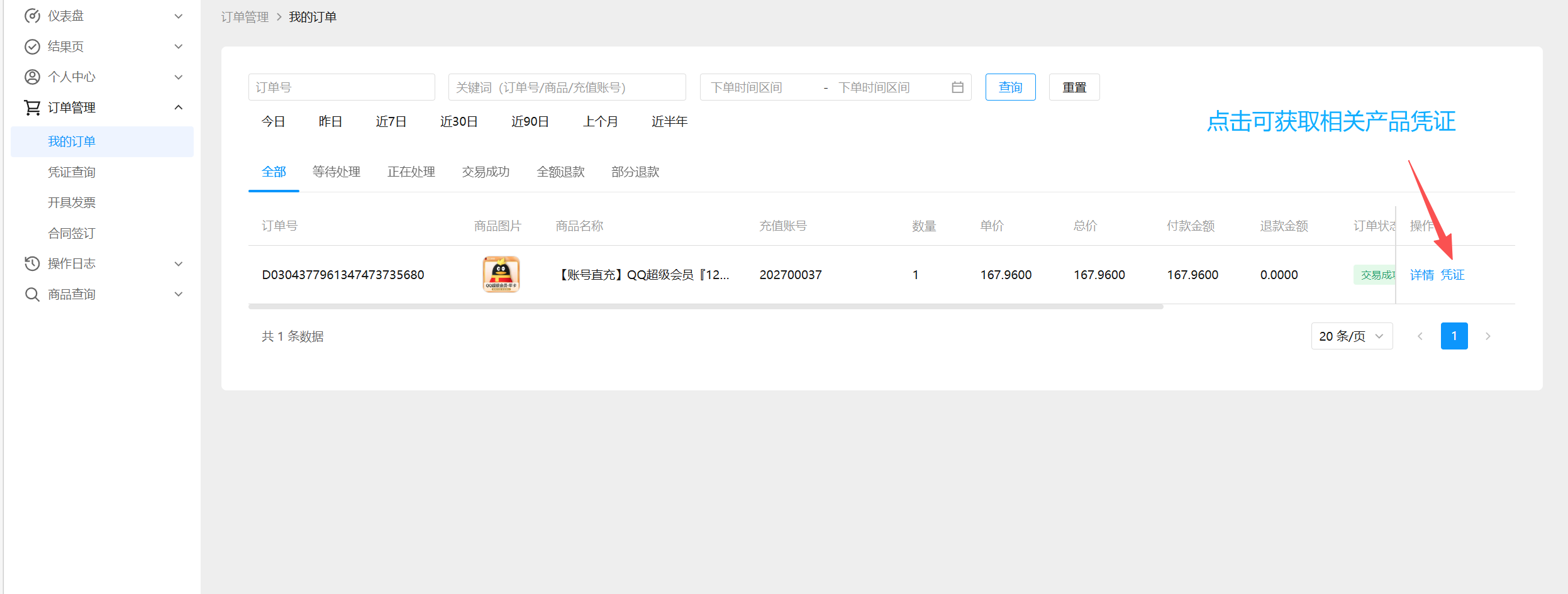Image resolution: width=1568 pixels, height=594 pixels.
Task: Switch to the 交易成功 tab
Action: (x=486, y=172)
